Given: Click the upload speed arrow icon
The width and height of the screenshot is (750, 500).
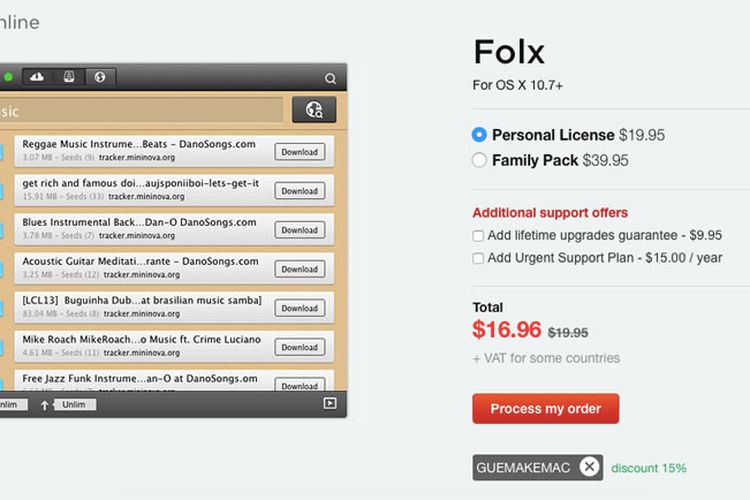Looking at the screenshot, I should [44, 404].
